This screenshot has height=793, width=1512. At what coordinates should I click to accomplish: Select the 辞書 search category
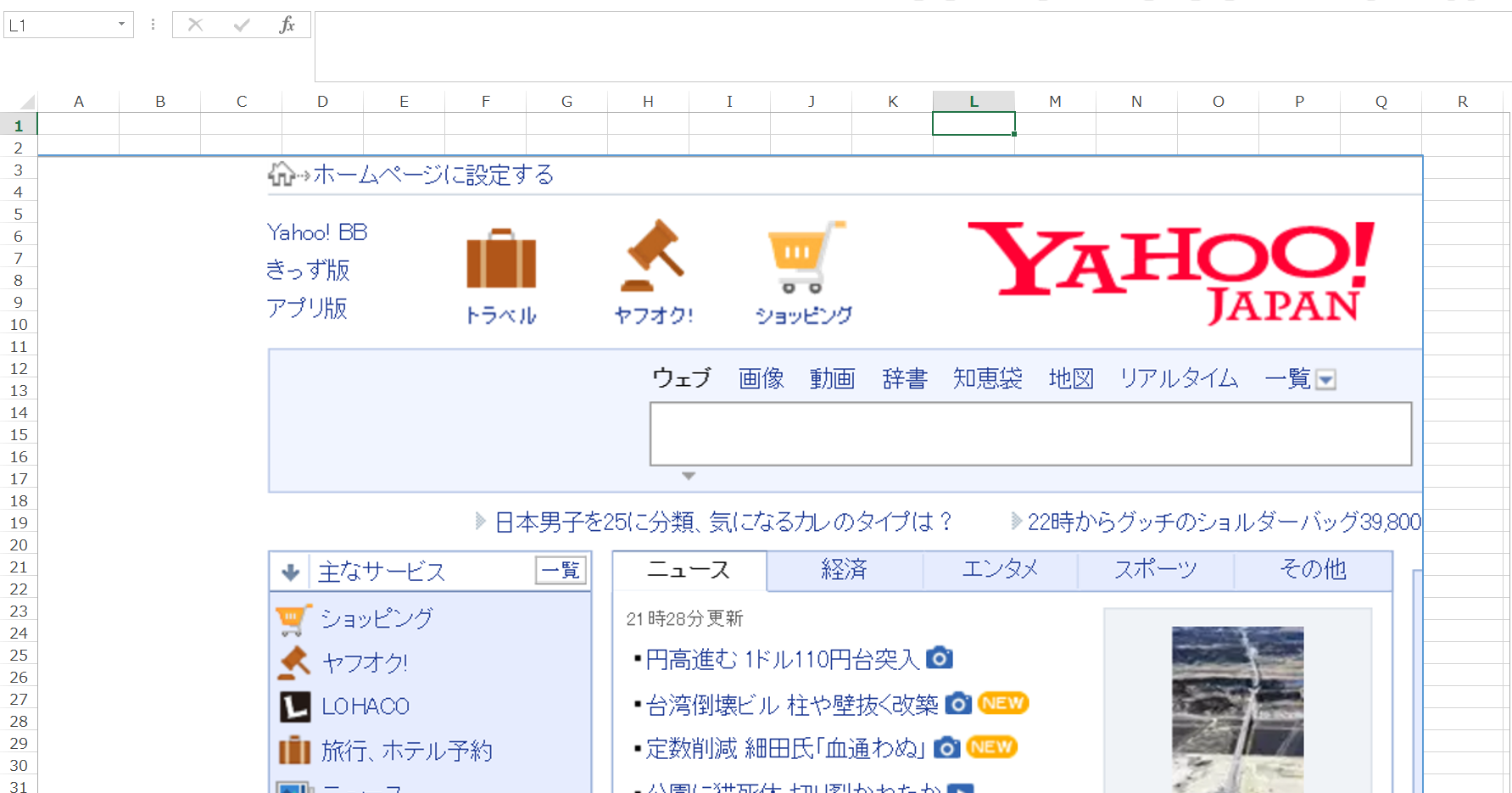(905, 378)
